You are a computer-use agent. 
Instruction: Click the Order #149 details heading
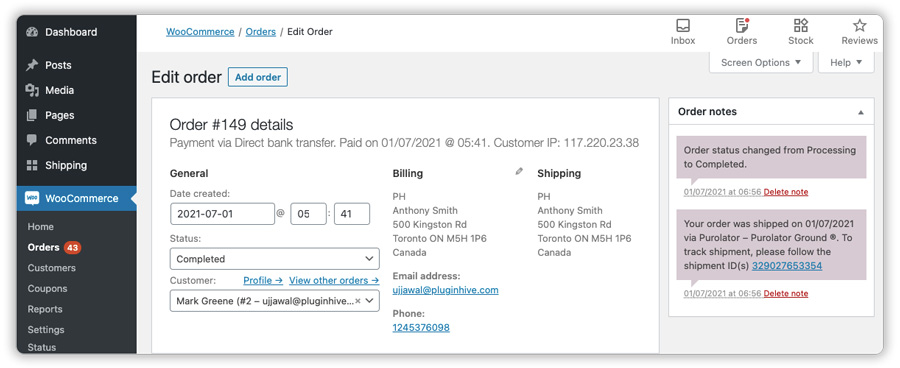pyautogui.click(x=231, y=125)
